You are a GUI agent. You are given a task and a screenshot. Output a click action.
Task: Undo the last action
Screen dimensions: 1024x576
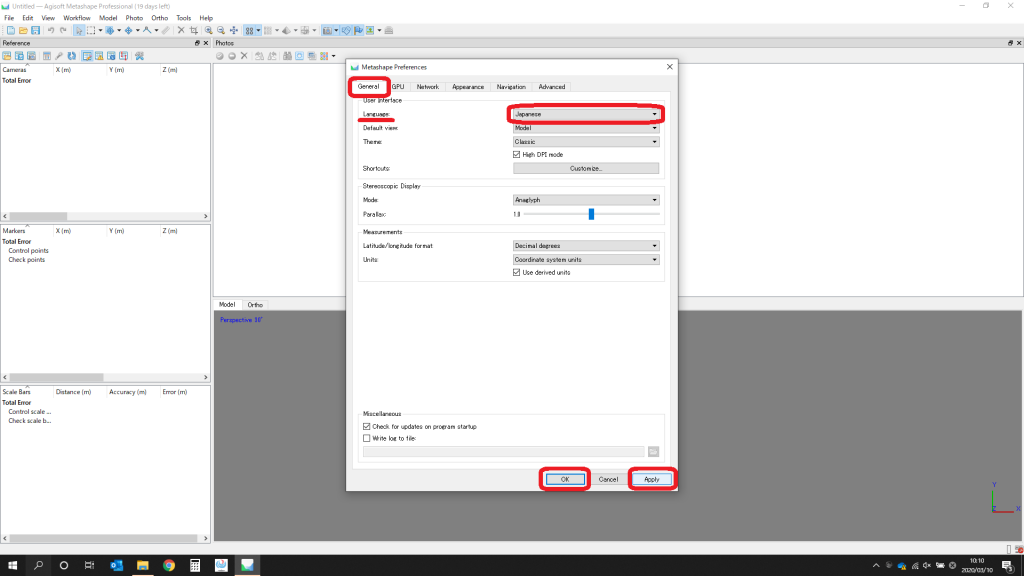tap(51, 30)
